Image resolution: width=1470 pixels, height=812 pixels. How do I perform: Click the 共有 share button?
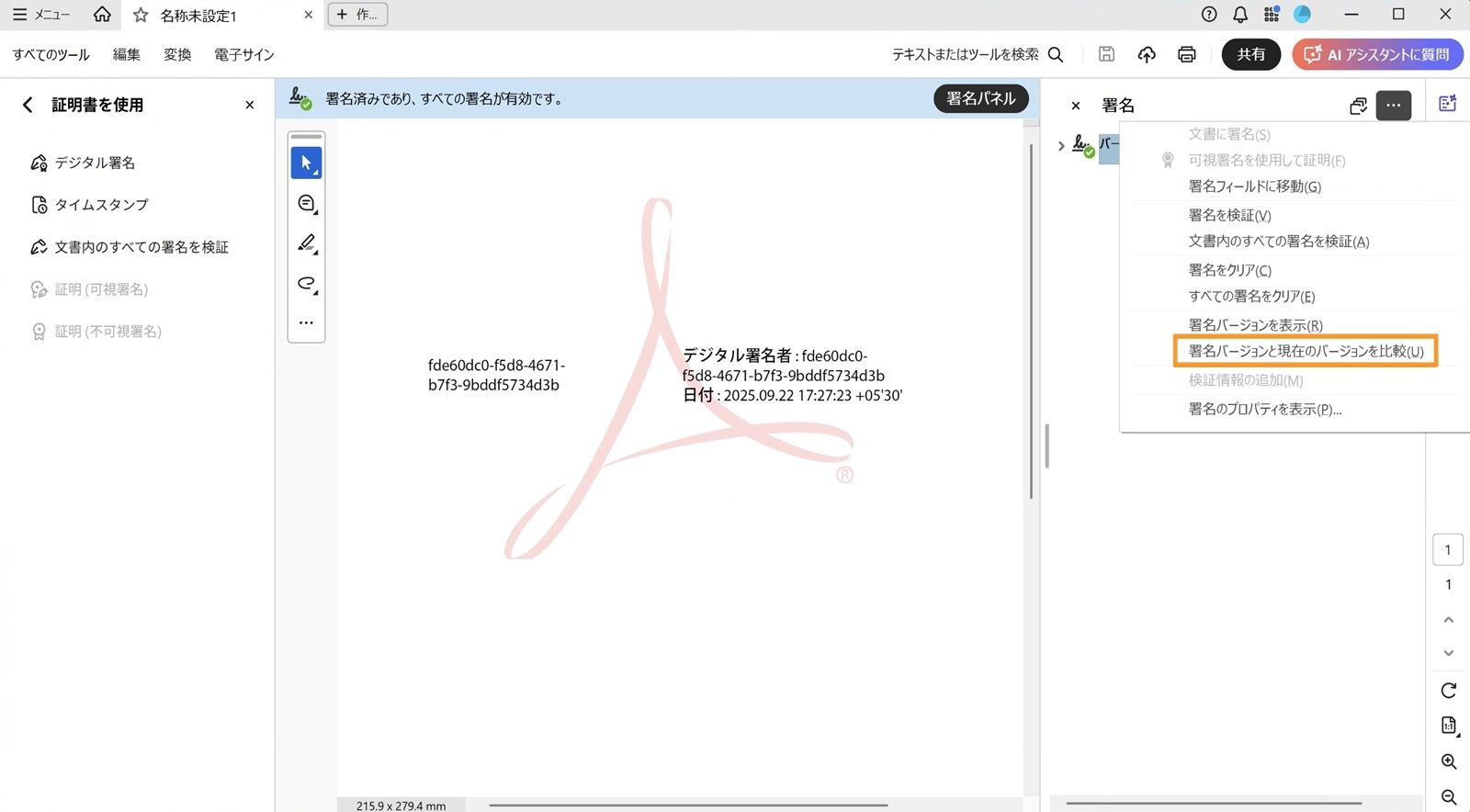point(1251,54)
